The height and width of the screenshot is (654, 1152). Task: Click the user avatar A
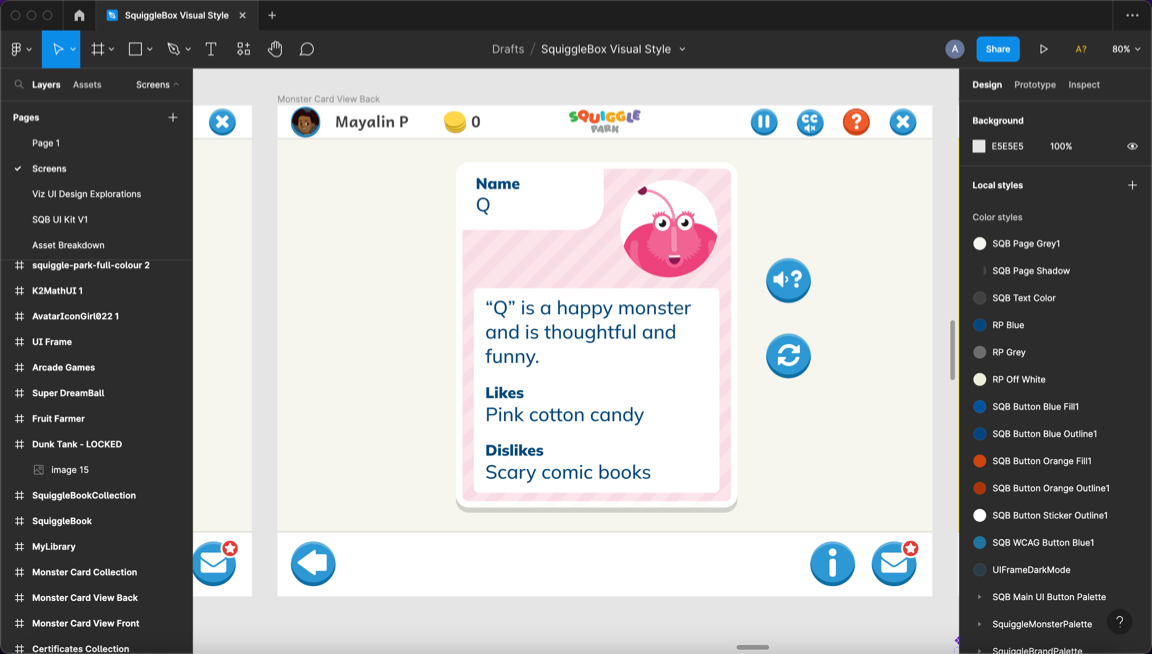coord(954,49)
